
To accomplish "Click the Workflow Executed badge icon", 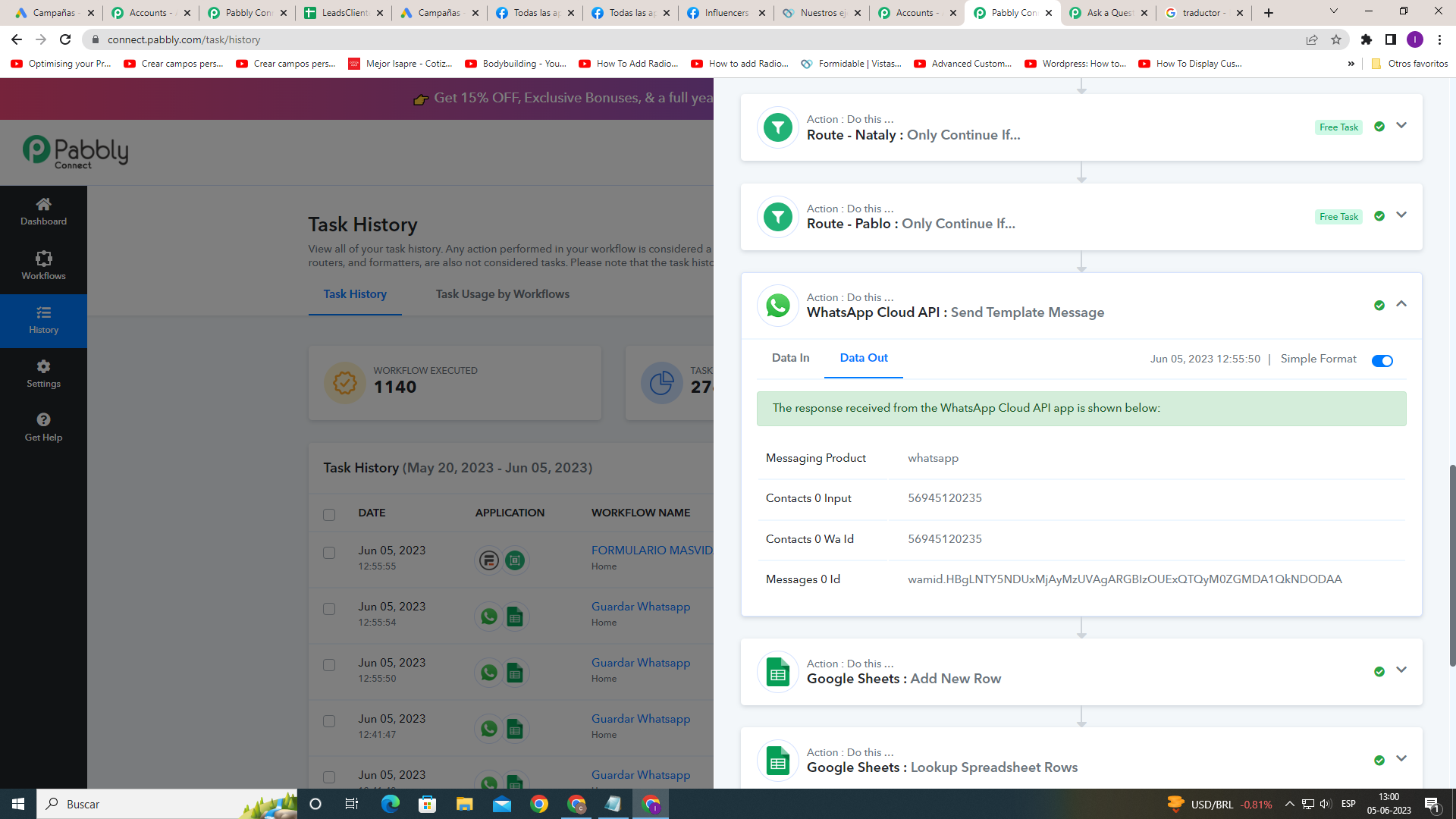I will 345,383.
